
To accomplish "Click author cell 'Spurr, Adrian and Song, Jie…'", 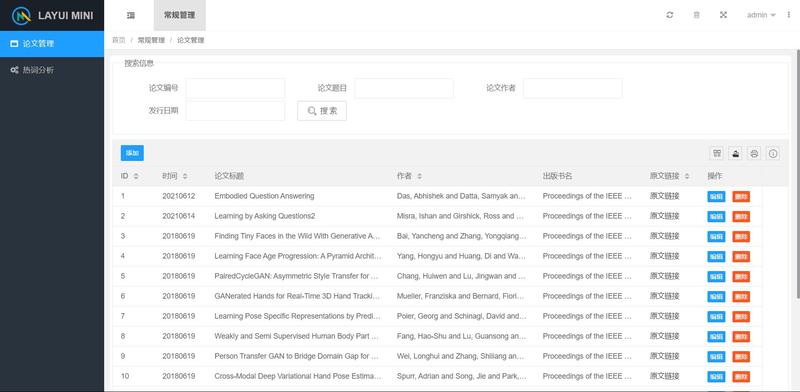I will point(461,376).
